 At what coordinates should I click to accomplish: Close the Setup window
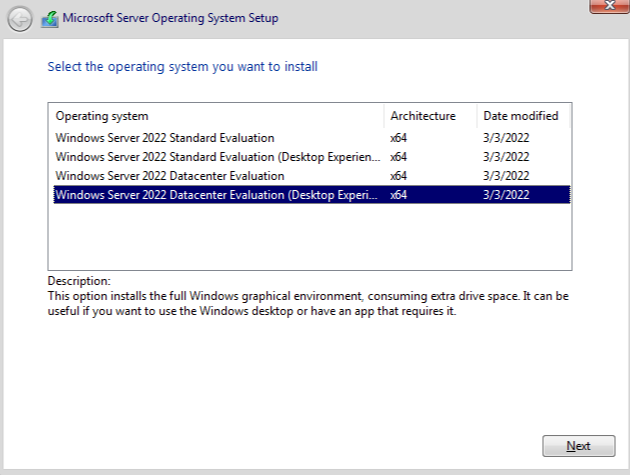[x=609, y=6]
